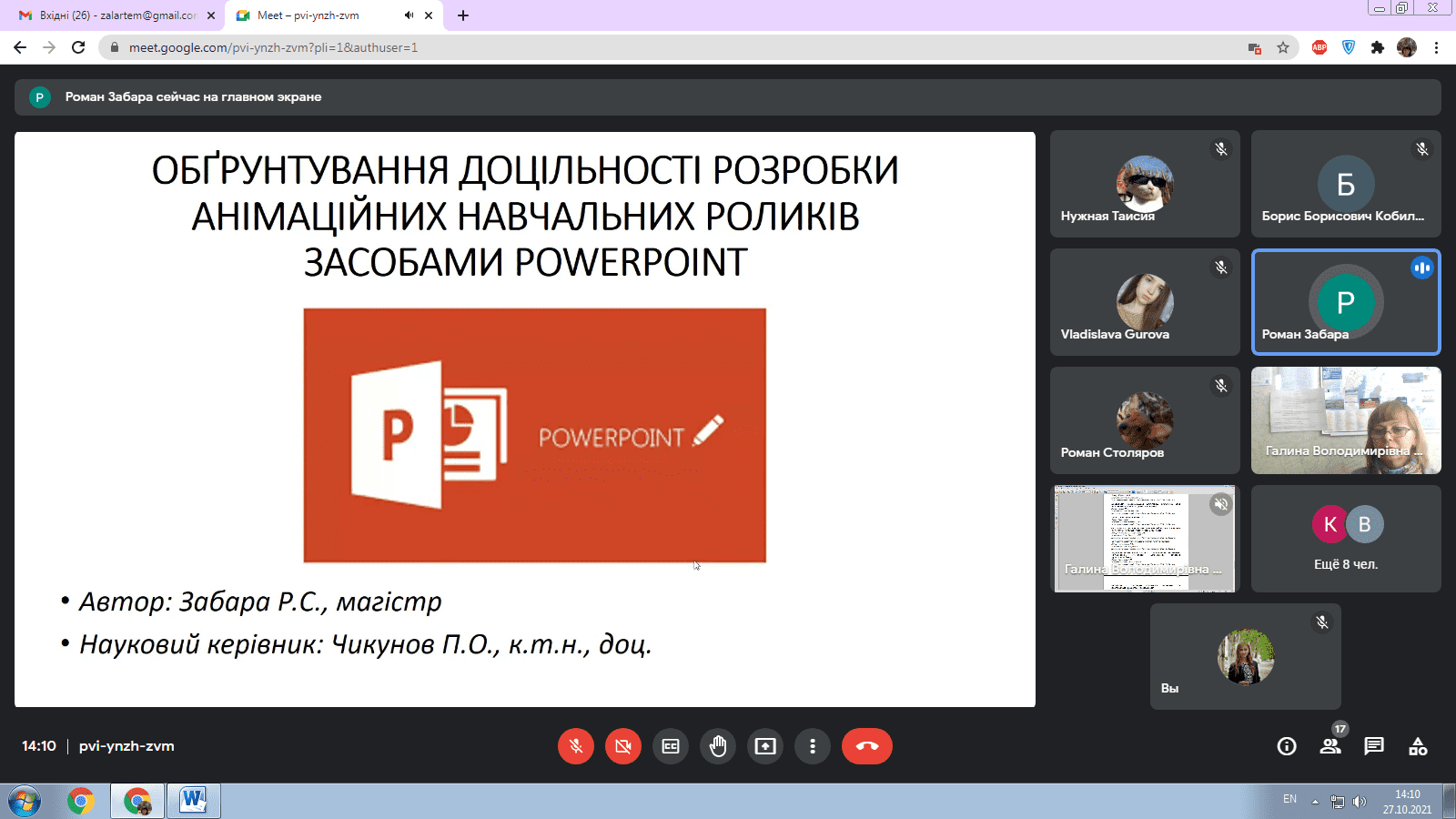Open the present-screen (share) button
This screenshot has height=819, width=1456.
click(765, 746)
